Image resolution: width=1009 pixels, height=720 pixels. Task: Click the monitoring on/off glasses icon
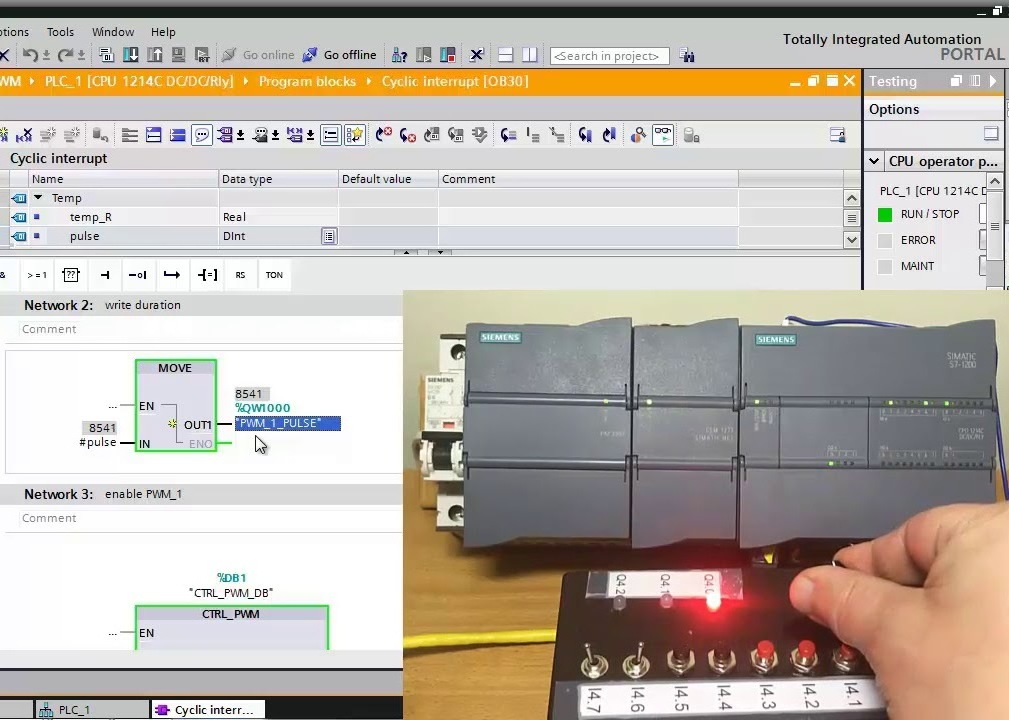662,135
